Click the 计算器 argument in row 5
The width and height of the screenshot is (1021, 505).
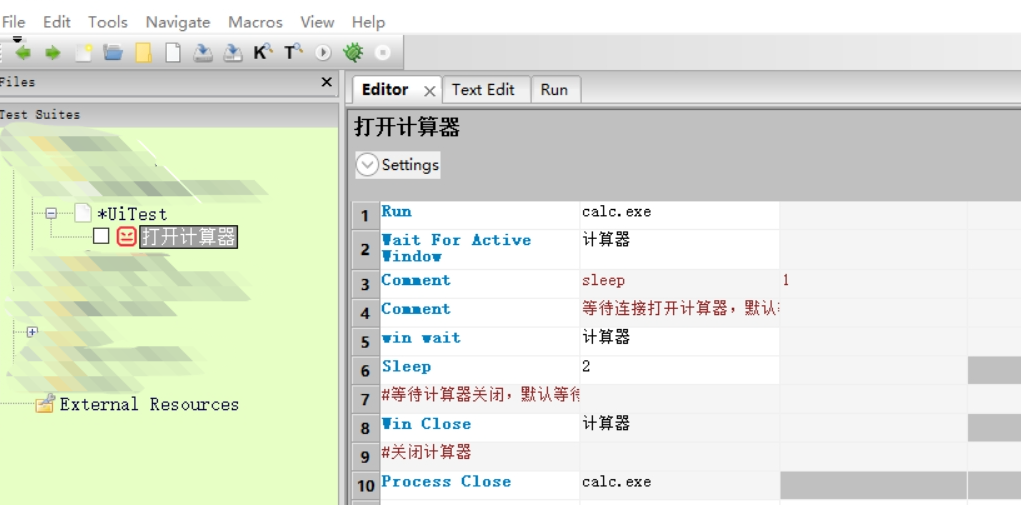coord(680,341)
